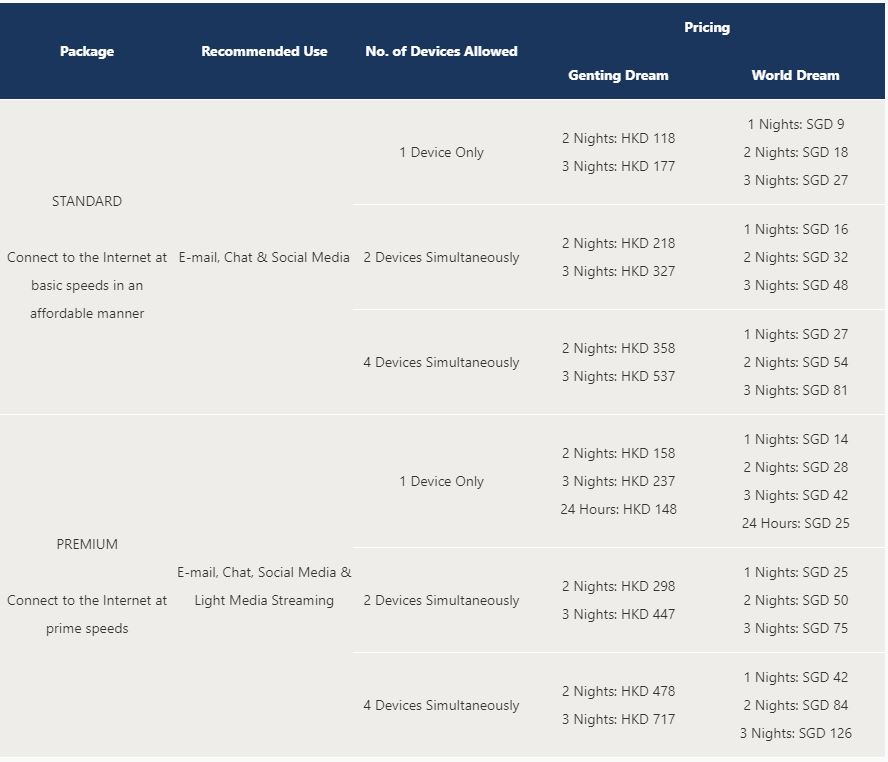Image resolution: width=888 pixels, height=762 pixels.
Task: Select the '24 Hours: HKD 148' price
Action: (618, 510)
